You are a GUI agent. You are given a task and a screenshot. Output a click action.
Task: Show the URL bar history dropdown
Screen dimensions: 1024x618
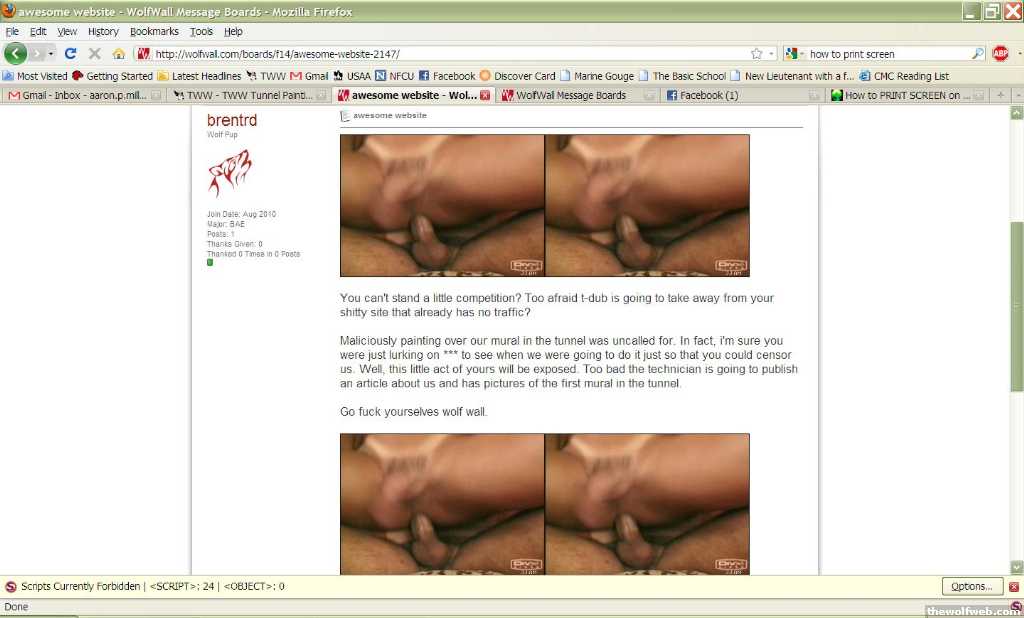click(771, 54)
